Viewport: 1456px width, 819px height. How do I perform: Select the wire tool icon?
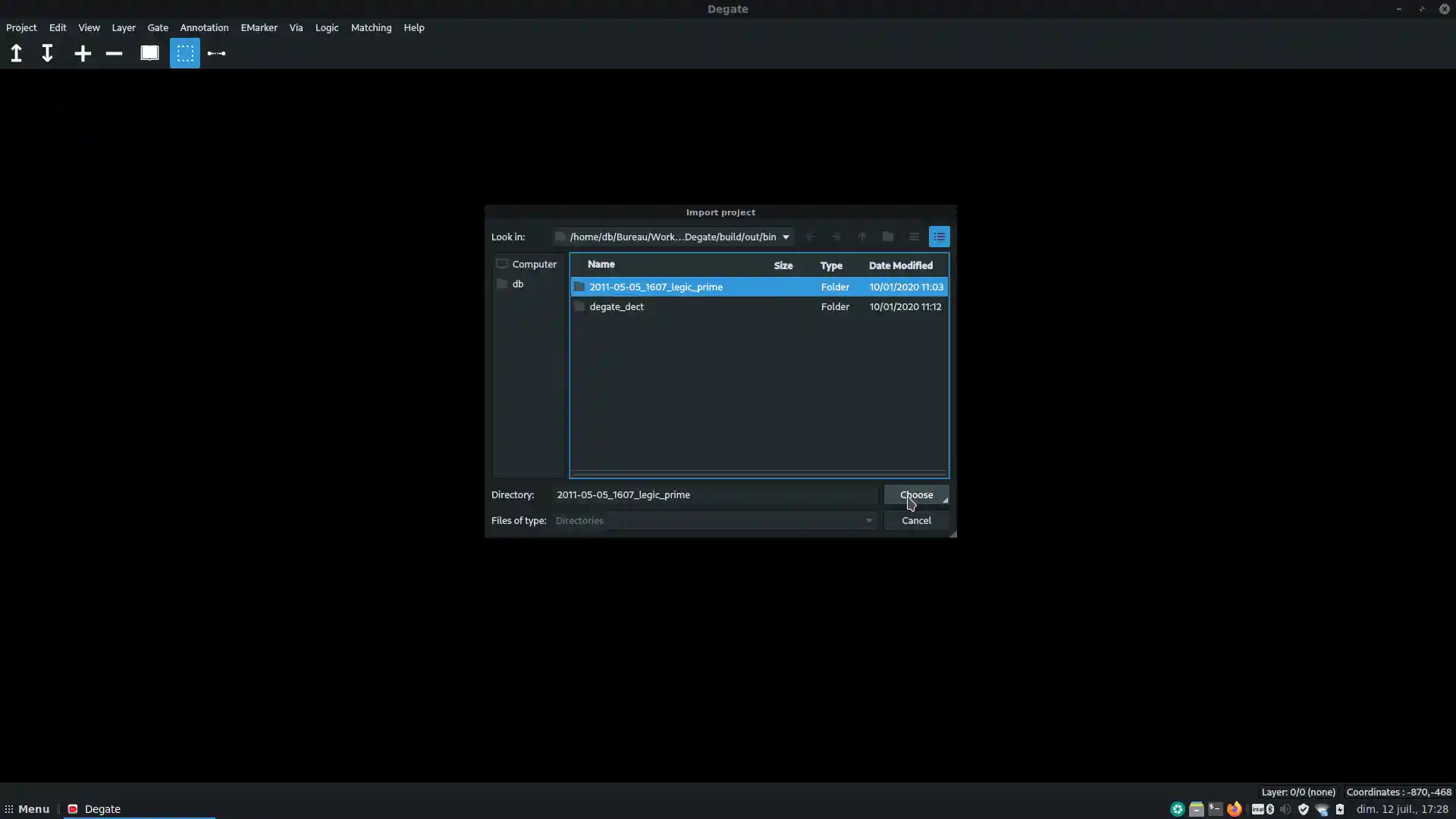(x=216, y=53)
